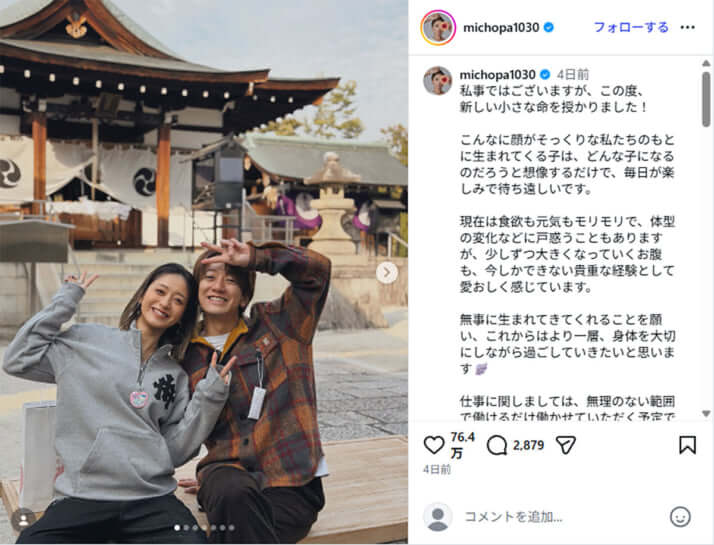
Task: Open michopa1030 profile from header username
Action: tap(501, 28)
